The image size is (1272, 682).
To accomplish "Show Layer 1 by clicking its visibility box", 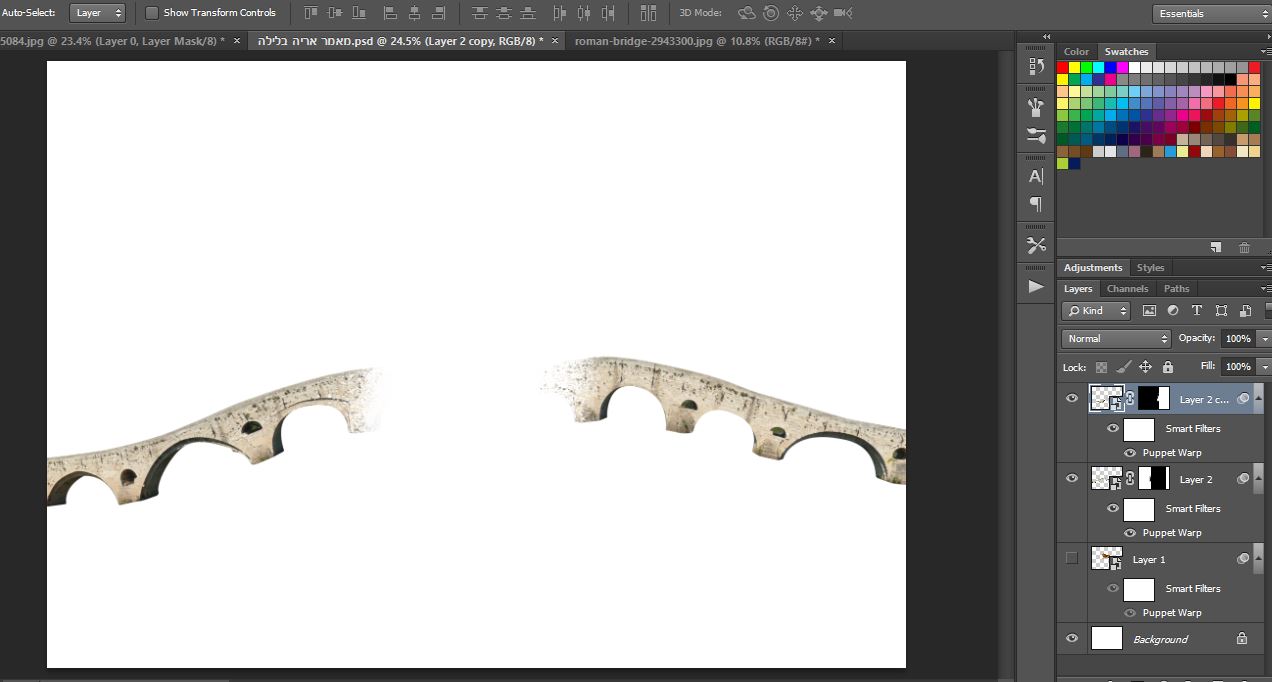I will point(1072,559).
